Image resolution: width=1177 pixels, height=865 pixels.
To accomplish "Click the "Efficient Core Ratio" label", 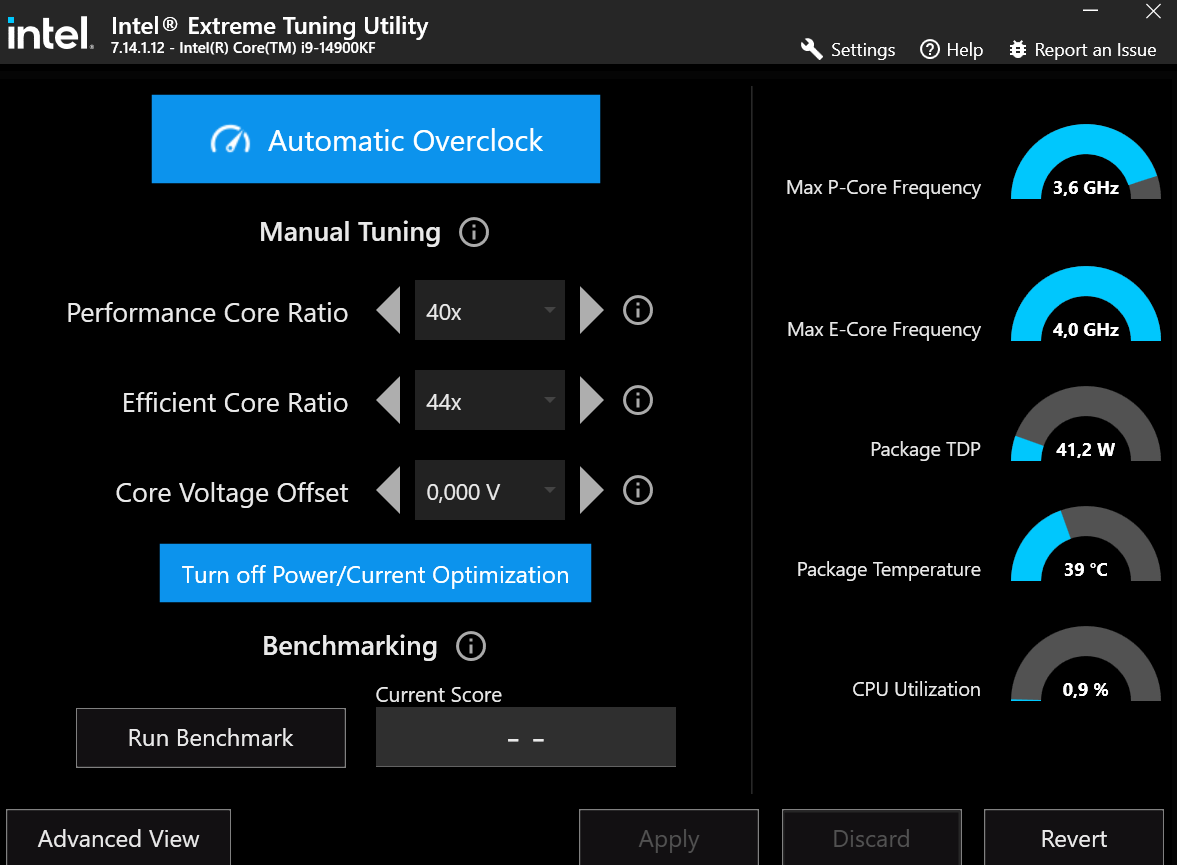I will coord(235,402).
